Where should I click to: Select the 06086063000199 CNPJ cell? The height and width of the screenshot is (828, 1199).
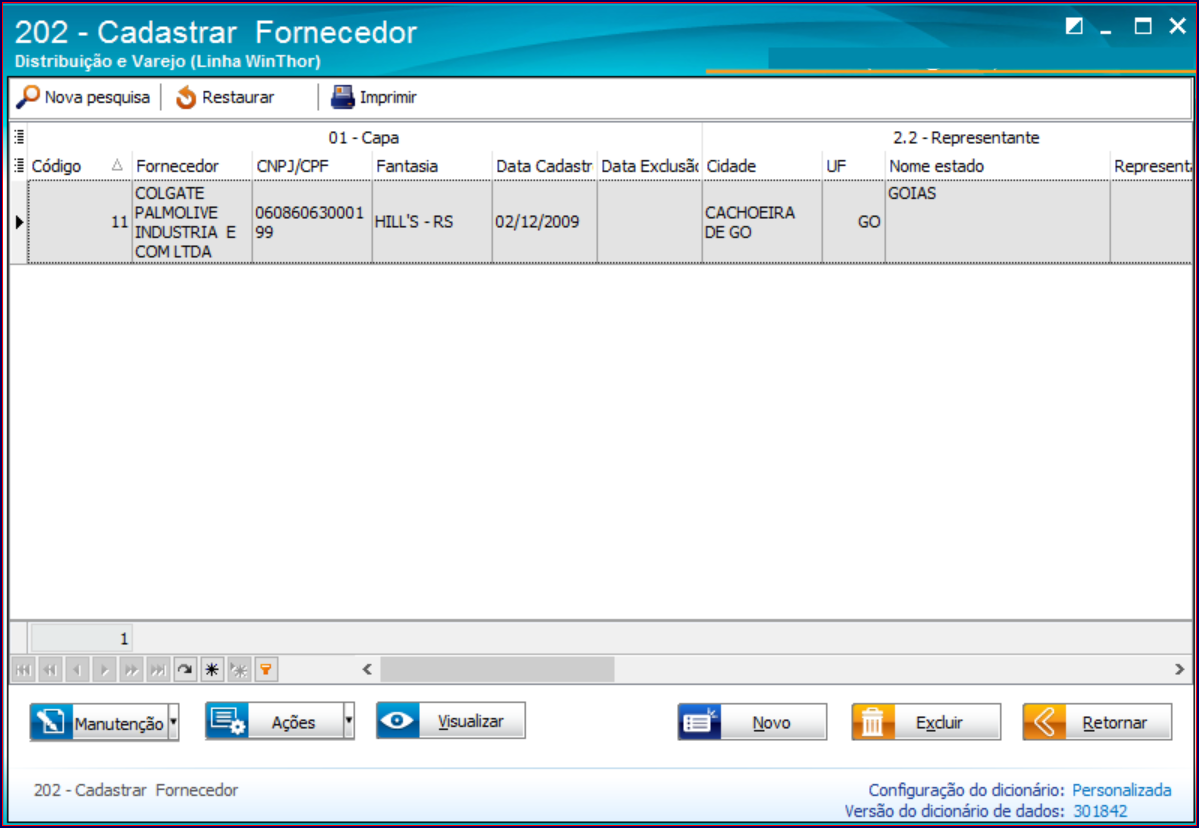coord(312,222)
